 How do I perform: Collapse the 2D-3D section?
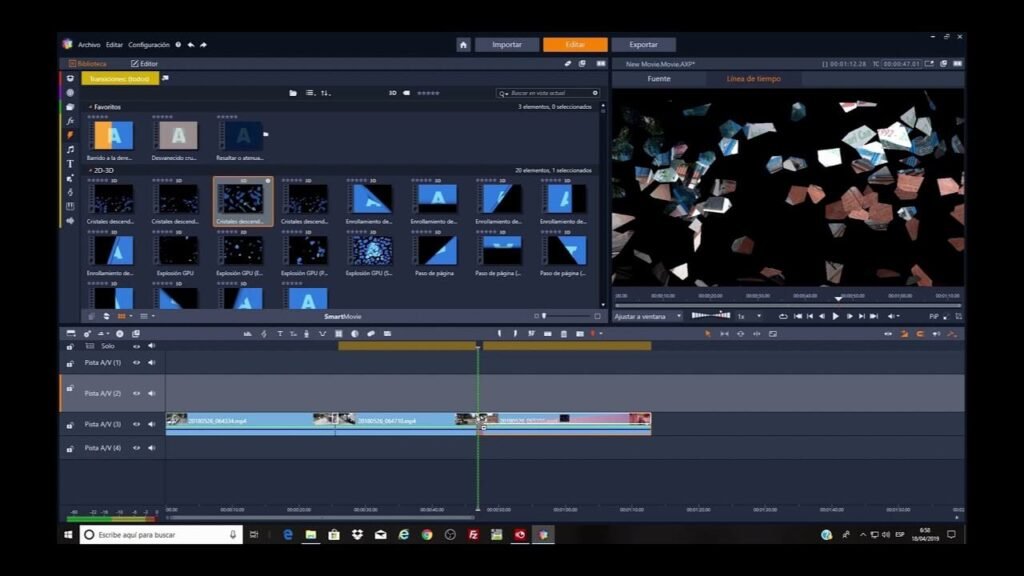90,170
